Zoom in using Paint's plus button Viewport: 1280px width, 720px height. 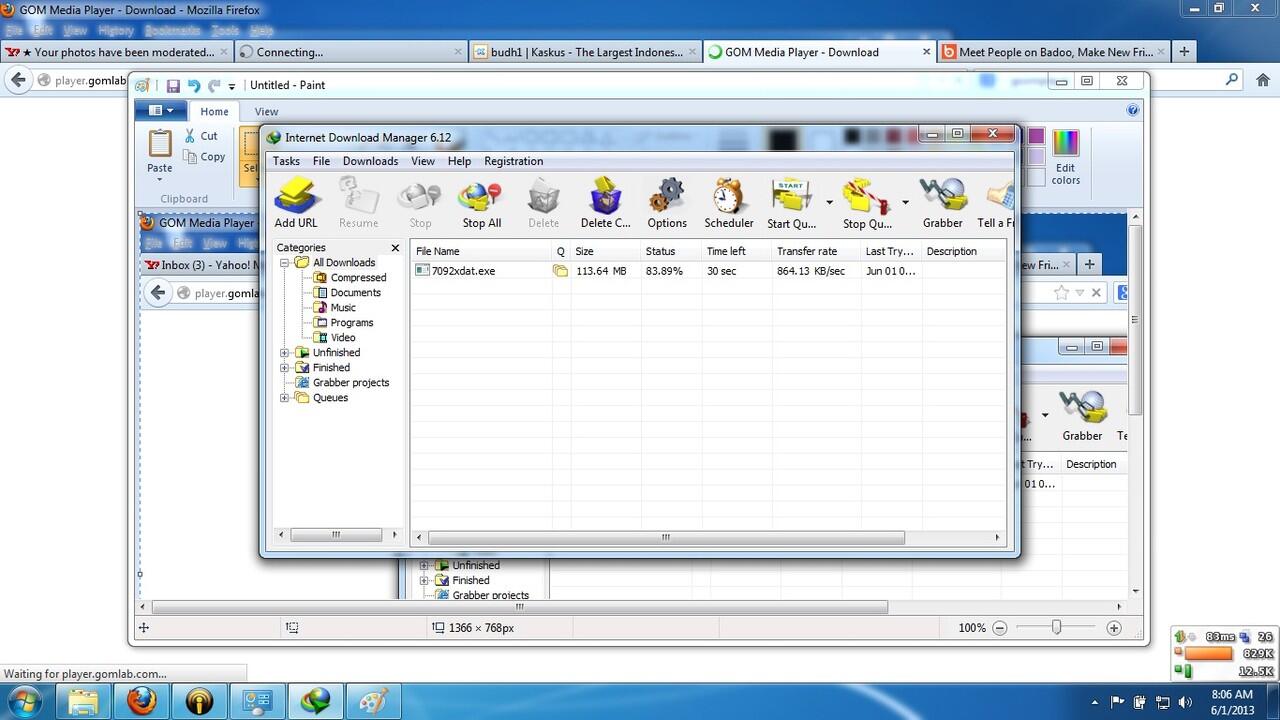[1114, 628]
